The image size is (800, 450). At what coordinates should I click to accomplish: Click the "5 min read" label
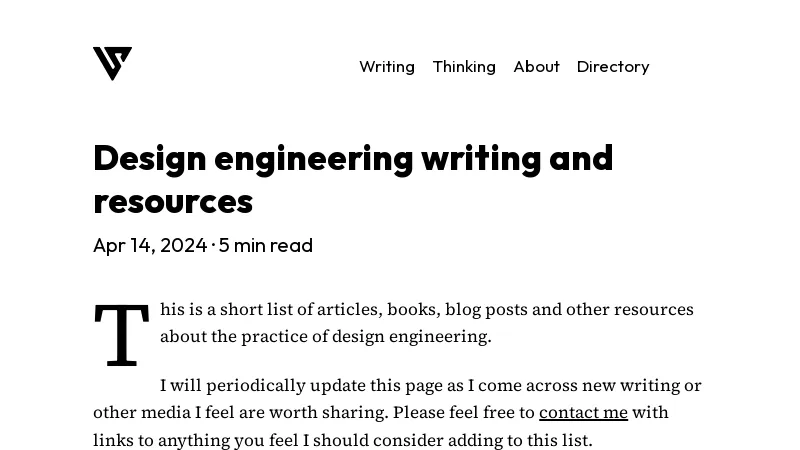click(266, 245)
